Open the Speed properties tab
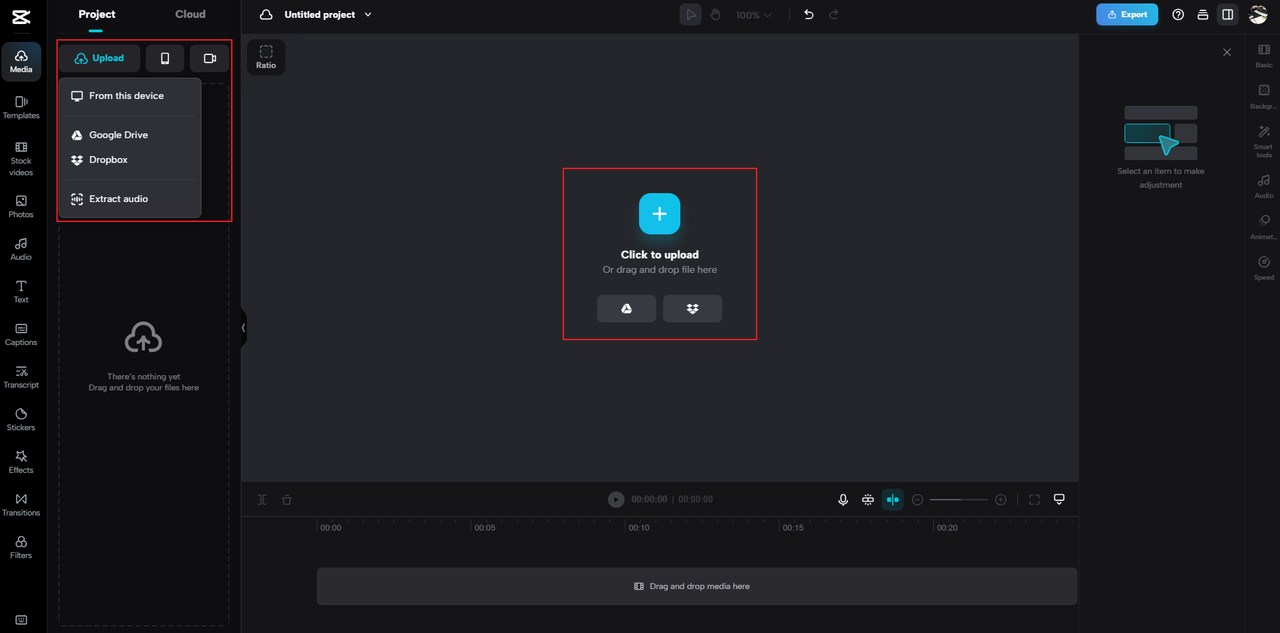The height and width of the screenshot is (633, 1280). point(1264,269)
